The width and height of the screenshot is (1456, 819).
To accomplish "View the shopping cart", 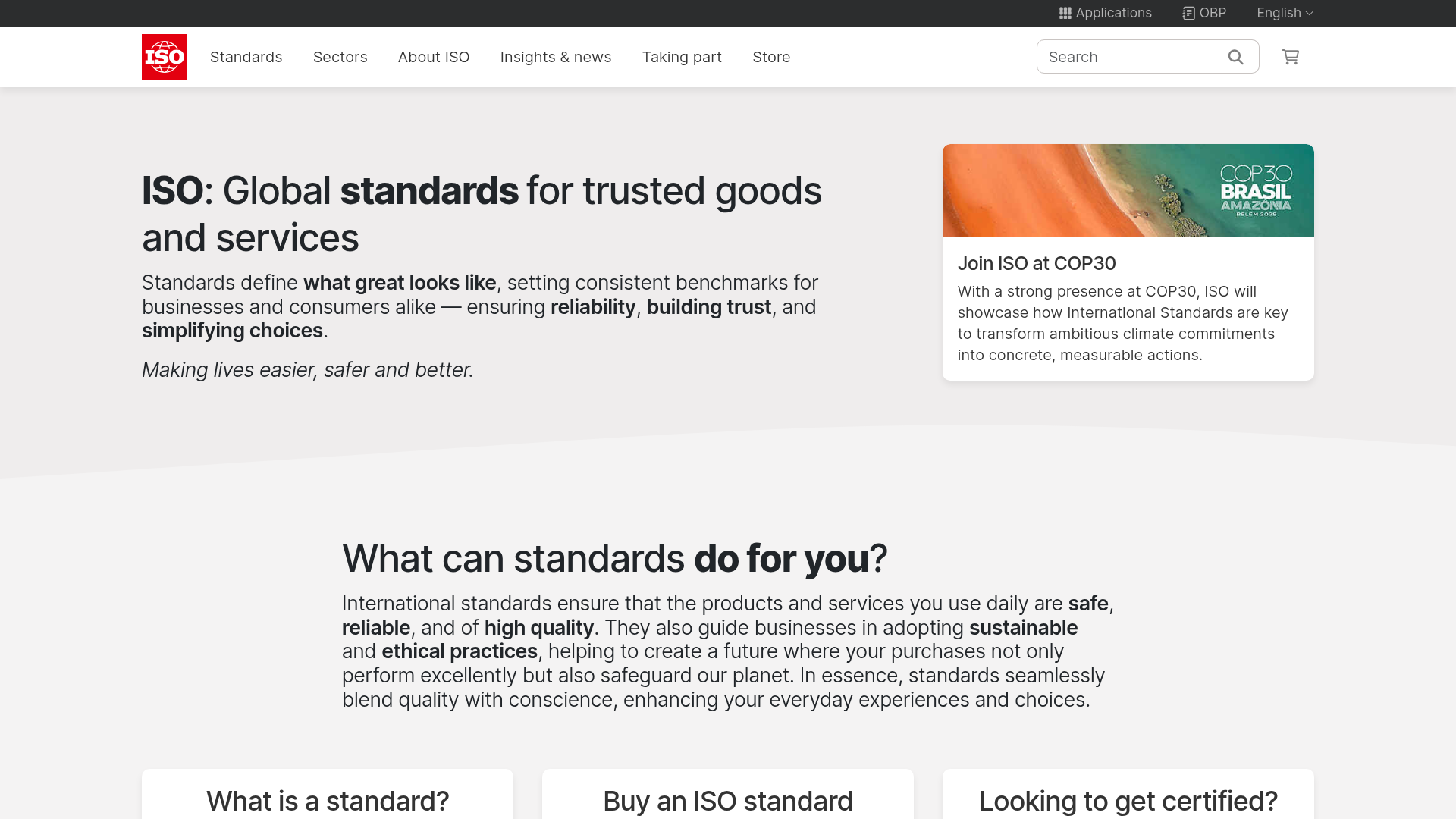I will pyautogui.click(x=1290, y=56).
